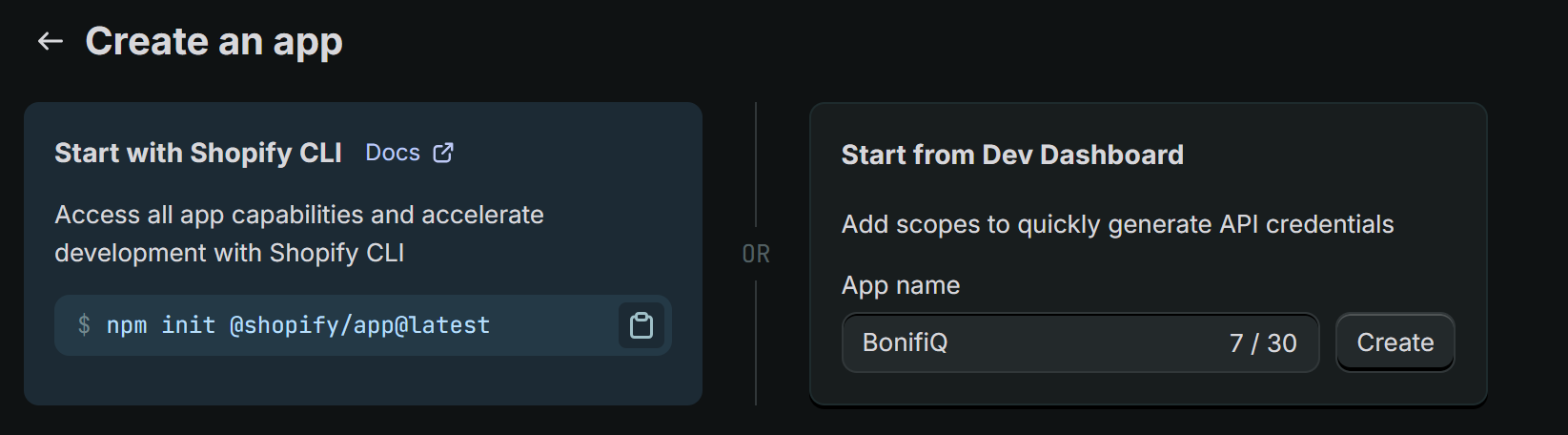Select the Create an app page heading
Screen dimensions: 1568x435
click(214, 42)
